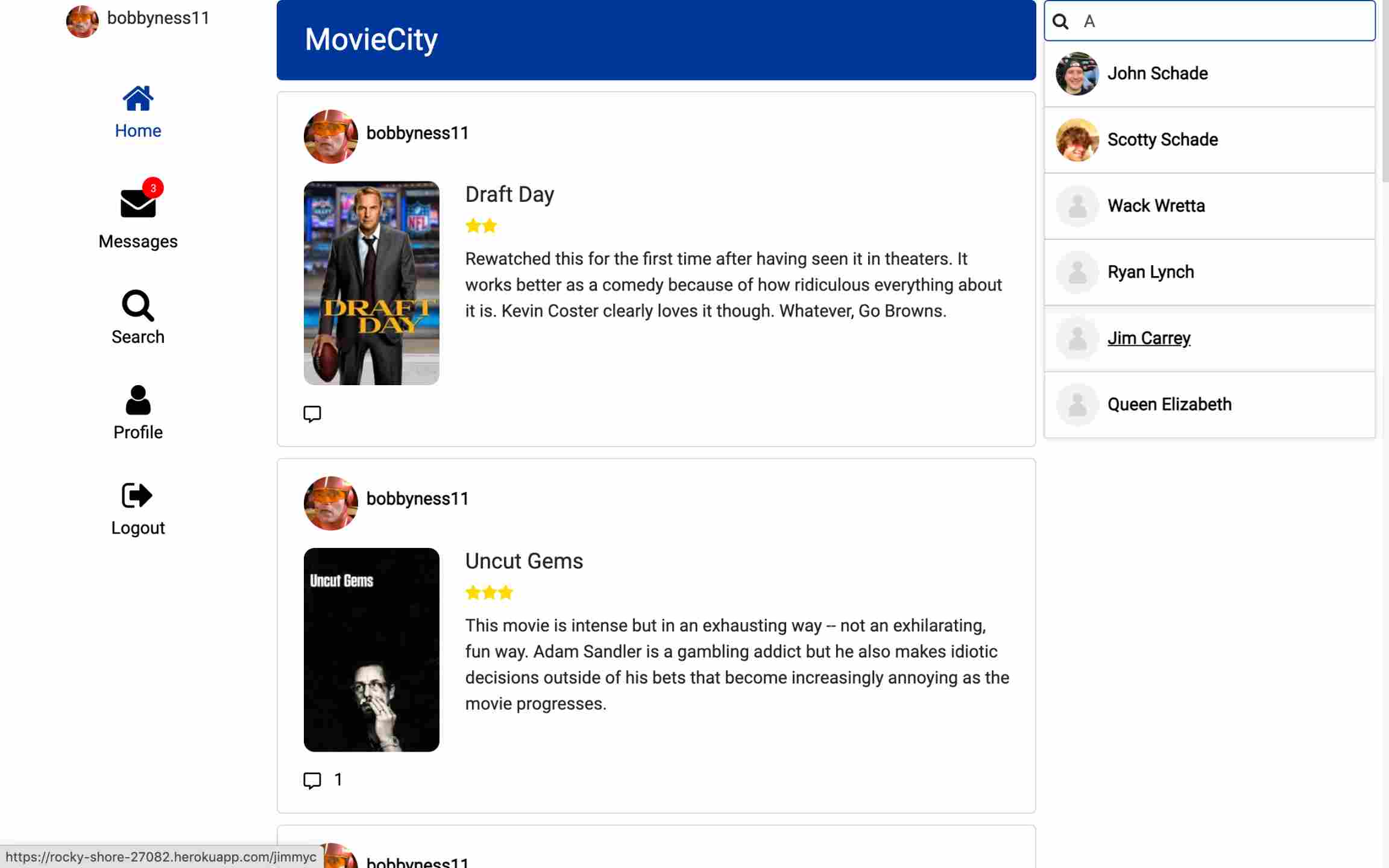The width and height of the screenshot is (1389, 868).
Task: Click comment bubble under Uncut Gems review
Action: coord(312,780)
